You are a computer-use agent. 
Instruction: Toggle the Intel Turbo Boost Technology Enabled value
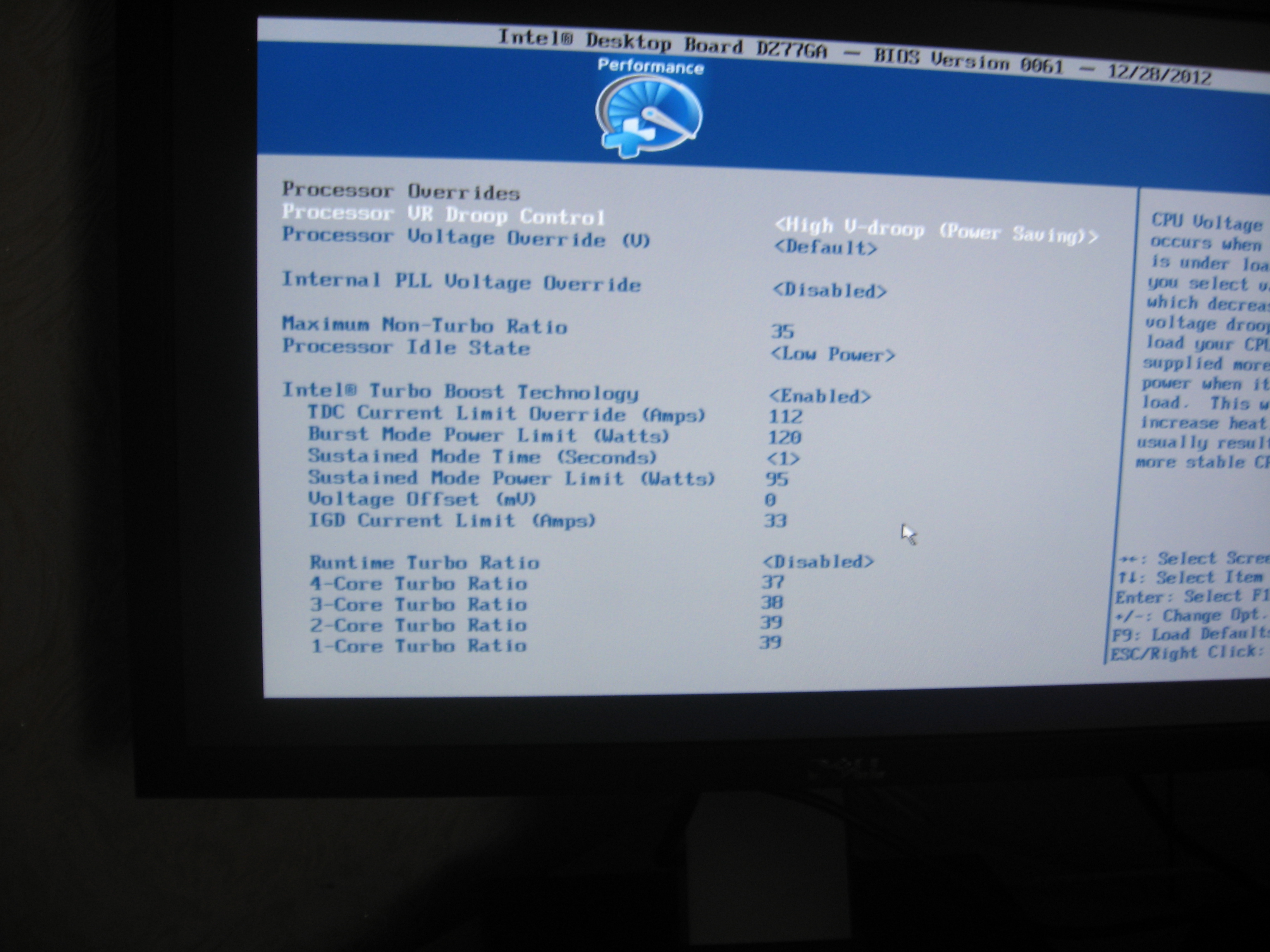tap(819, 396)
